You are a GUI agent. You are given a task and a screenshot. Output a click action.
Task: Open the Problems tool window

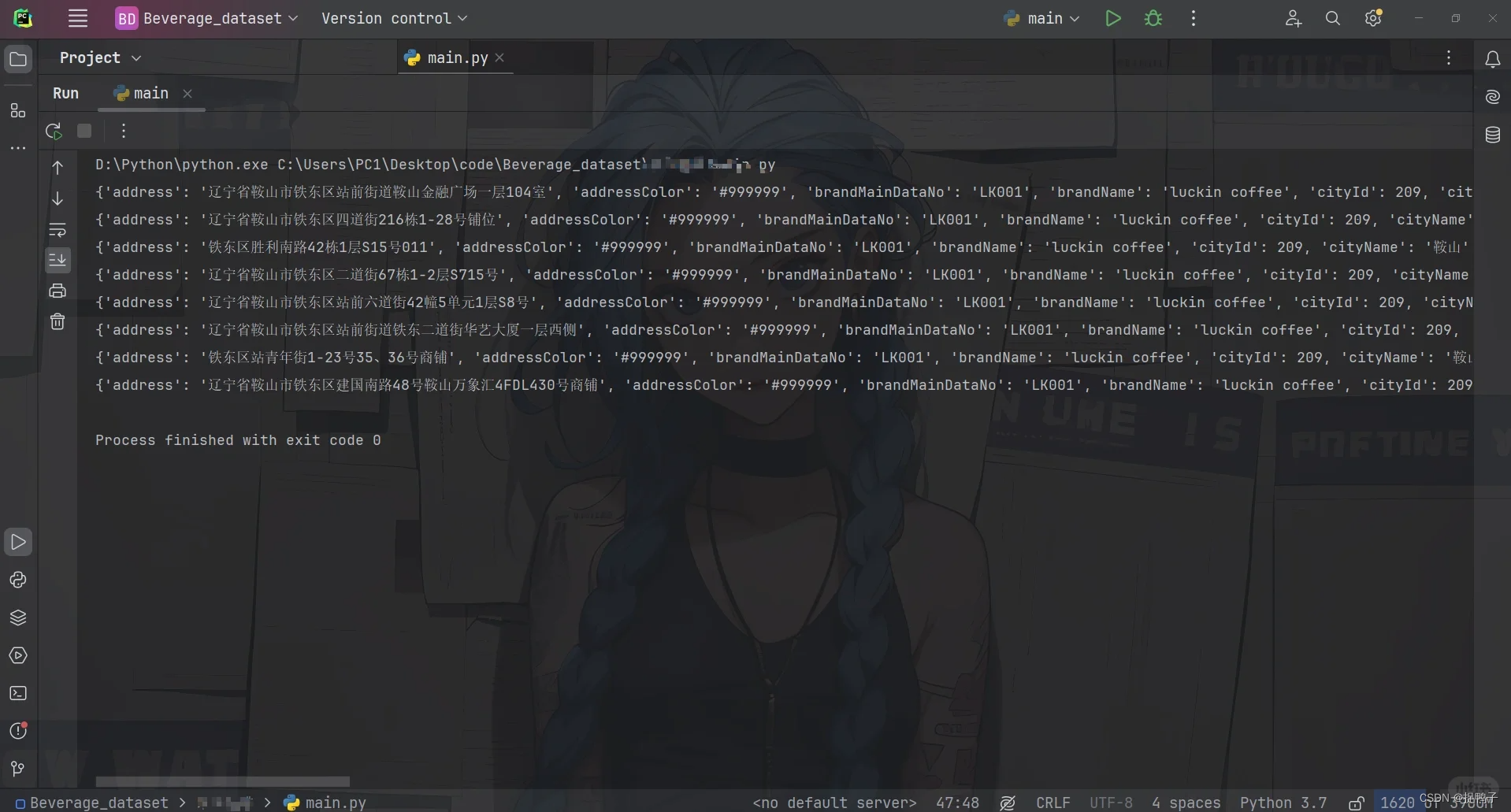tap(18, 731)
